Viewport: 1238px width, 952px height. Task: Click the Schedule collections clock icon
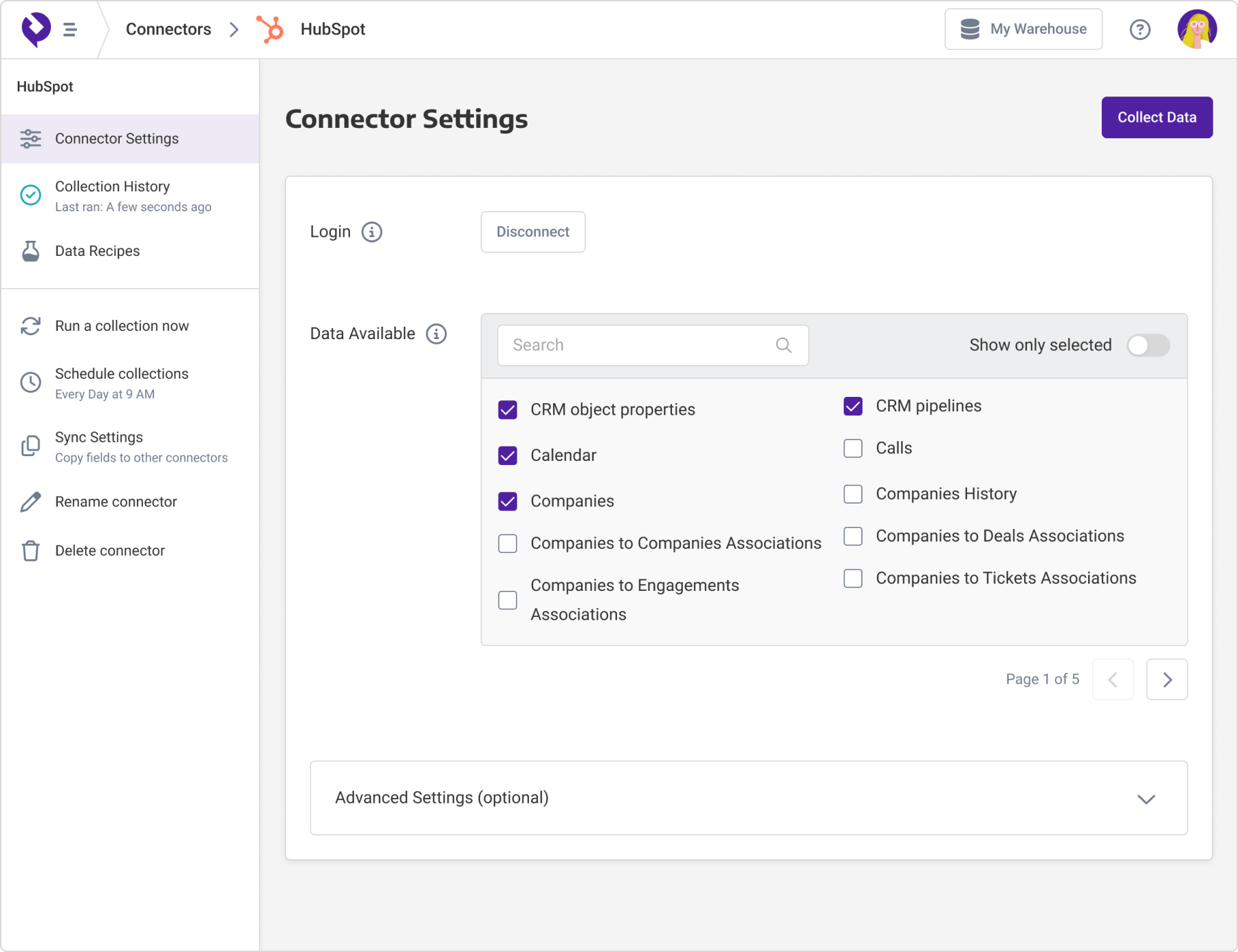pyautogui.click(x=30, y=382)
